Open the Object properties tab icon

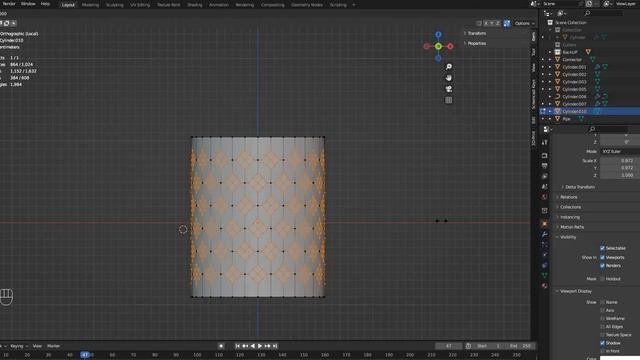(544, 224)
